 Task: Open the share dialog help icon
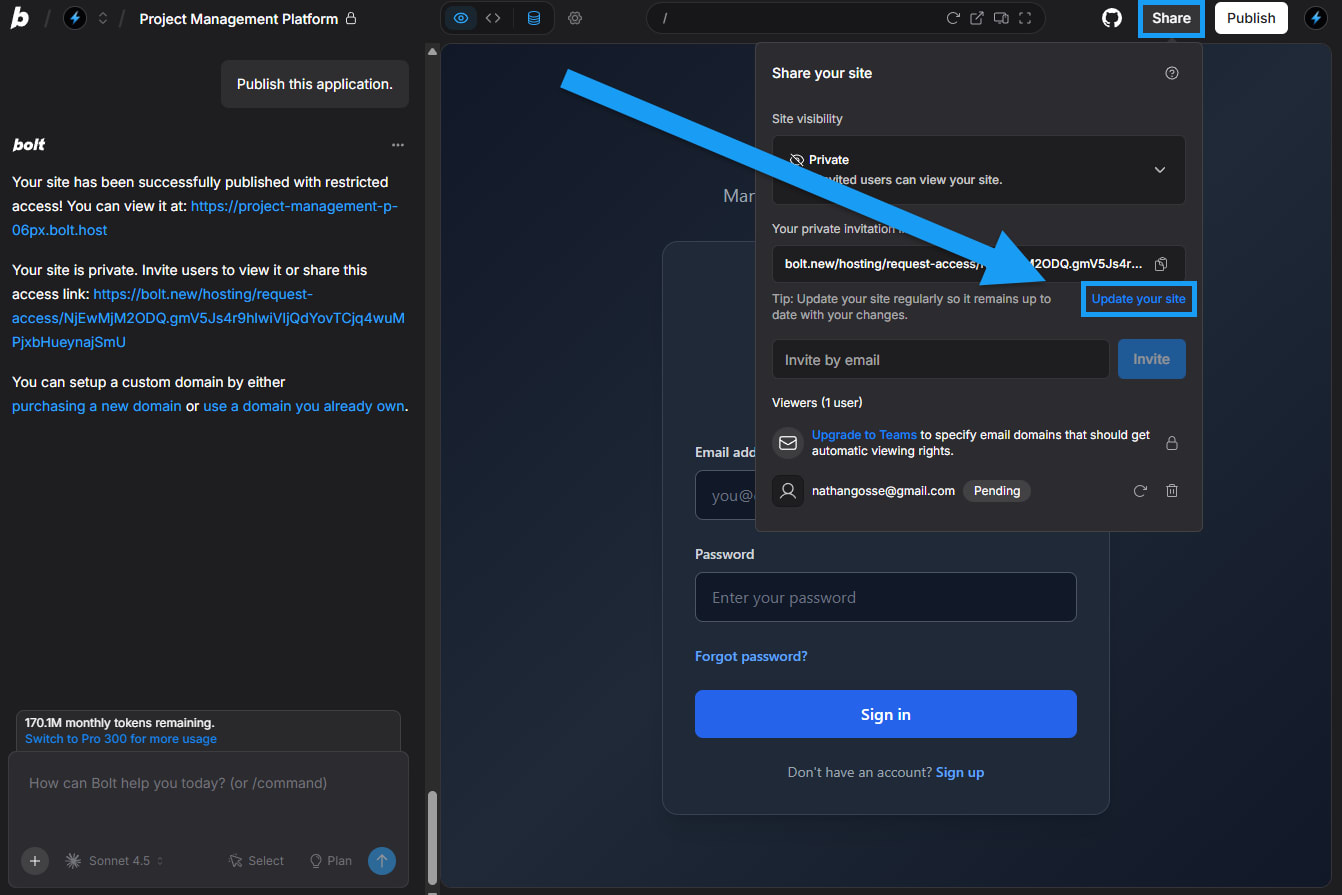pos(1172,73)
